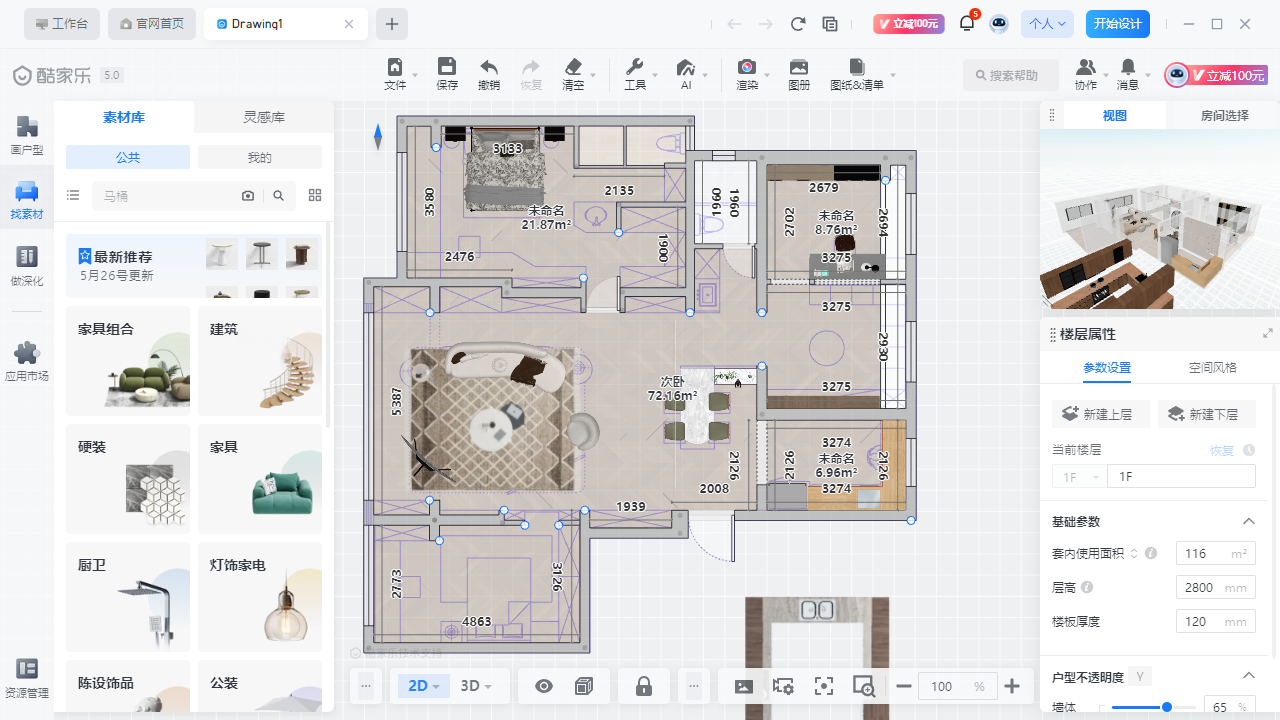Open the 3D view mode dropdown
Viewport: 1280px width, 720px height.
476,686
